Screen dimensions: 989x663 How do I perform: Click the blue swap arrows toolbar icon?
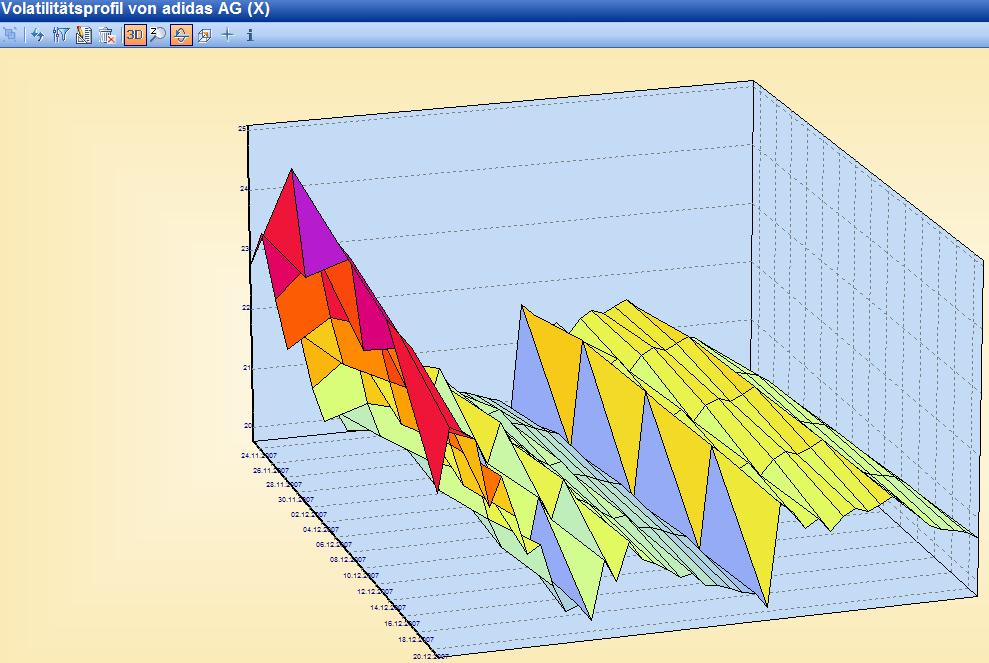(x=37, y=35)
